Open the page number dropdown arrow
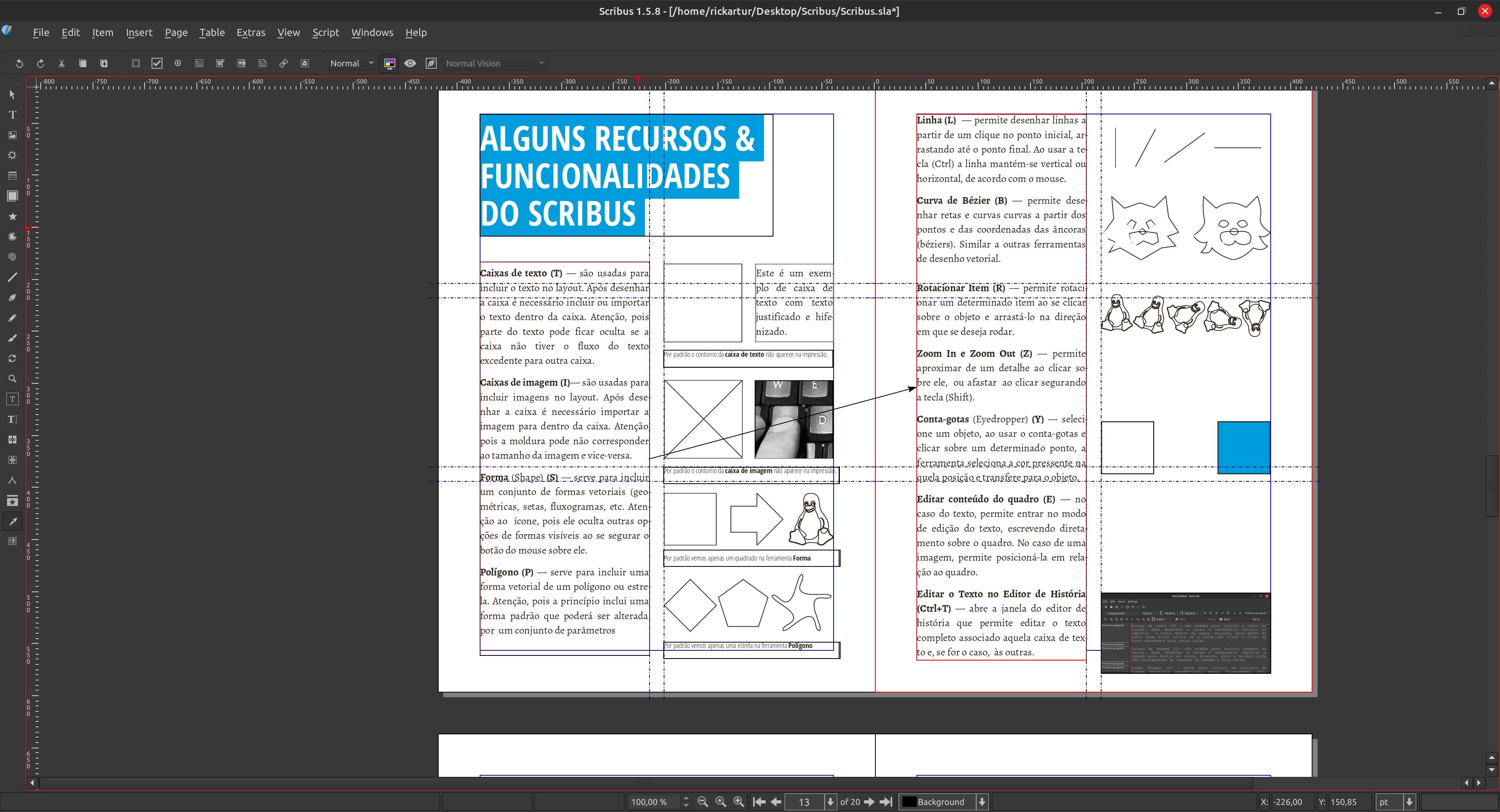1500x812 pixels. pyautogui.click(x=831, y=801)
